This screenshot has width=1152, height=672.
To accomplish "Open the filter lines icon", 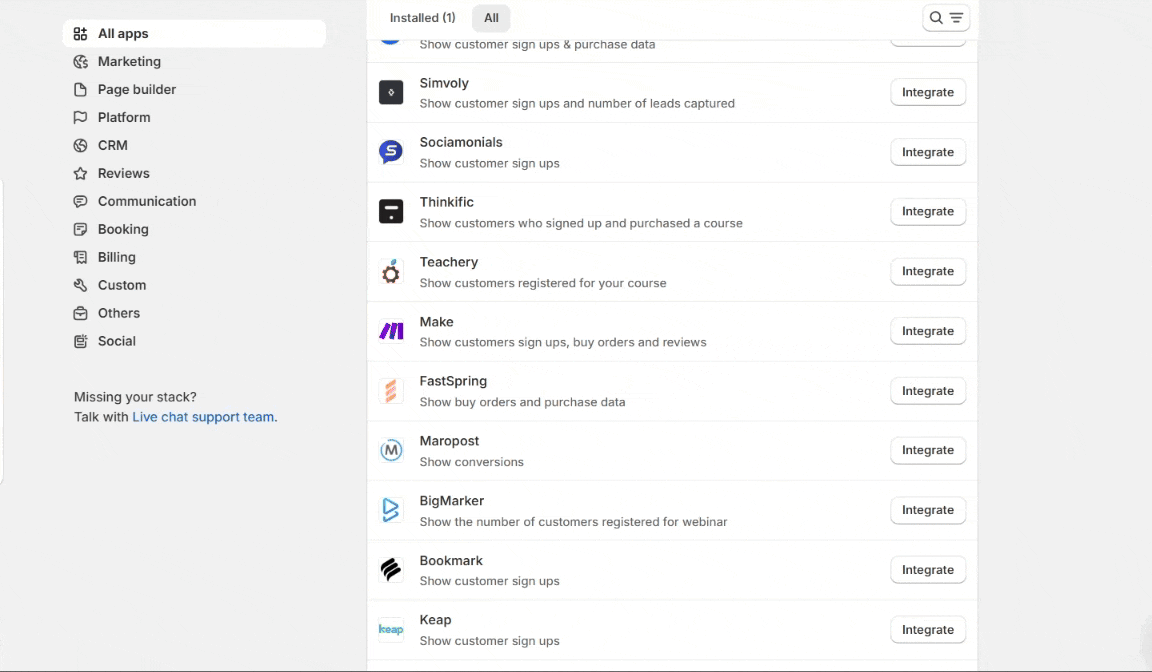I will pos(956,18).
